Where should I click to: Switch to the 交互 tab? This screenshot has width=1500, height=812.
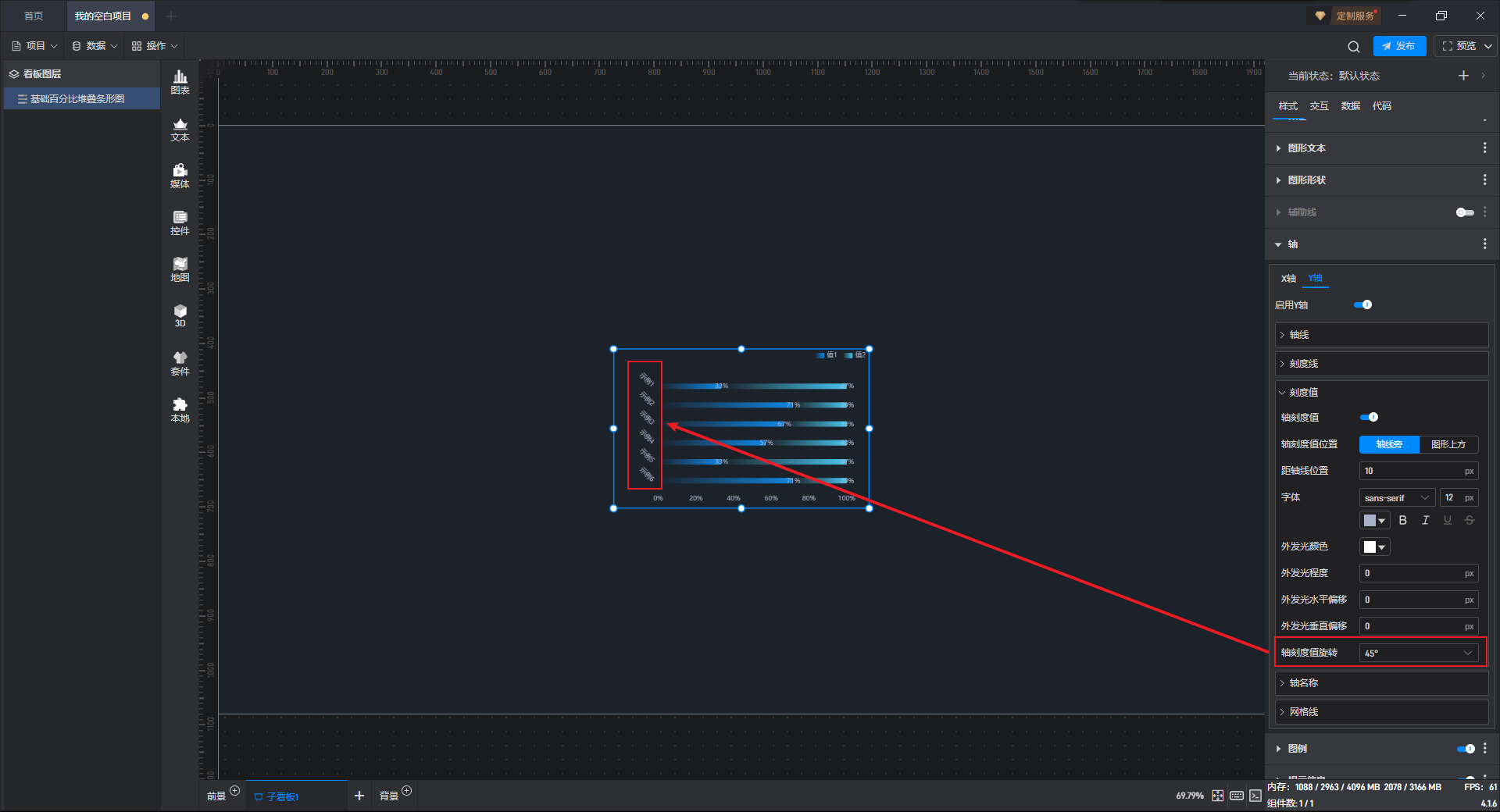coord(1319,106)
